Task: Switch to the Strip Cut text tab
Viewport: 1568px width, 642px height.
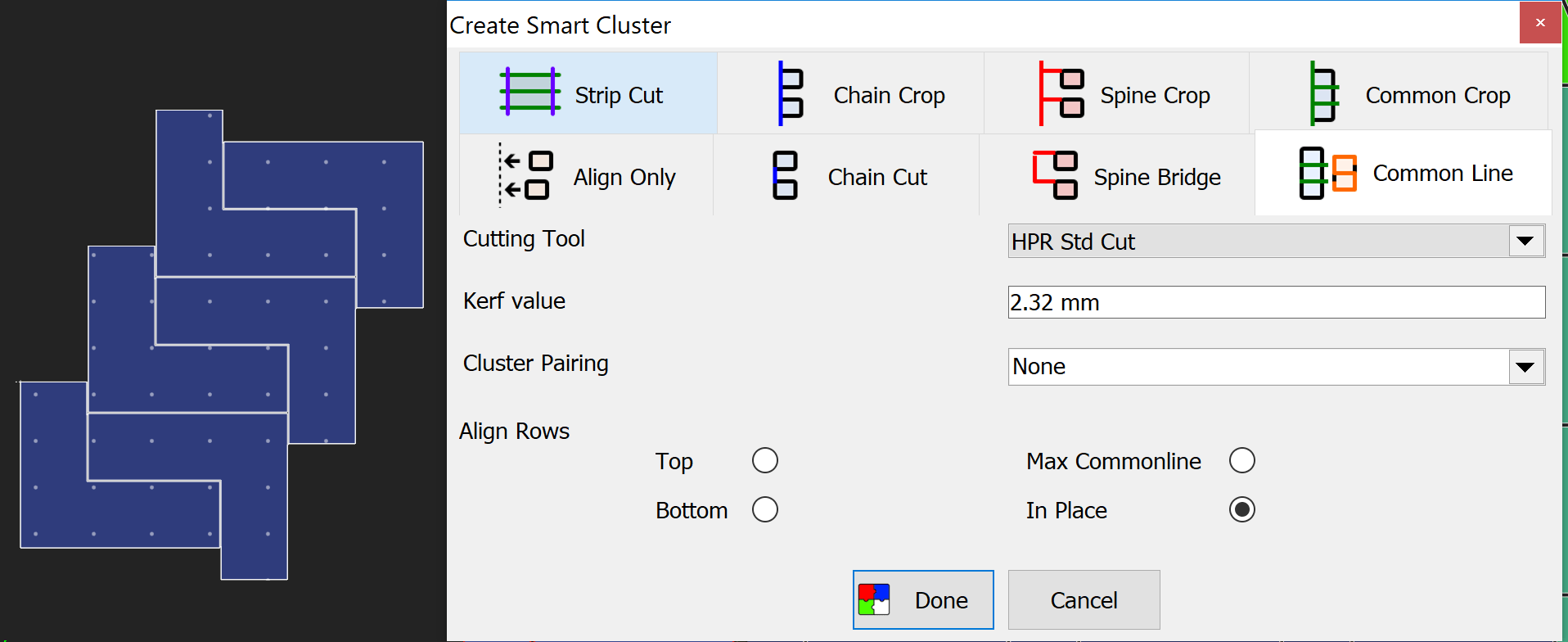Action: [619, 96]
